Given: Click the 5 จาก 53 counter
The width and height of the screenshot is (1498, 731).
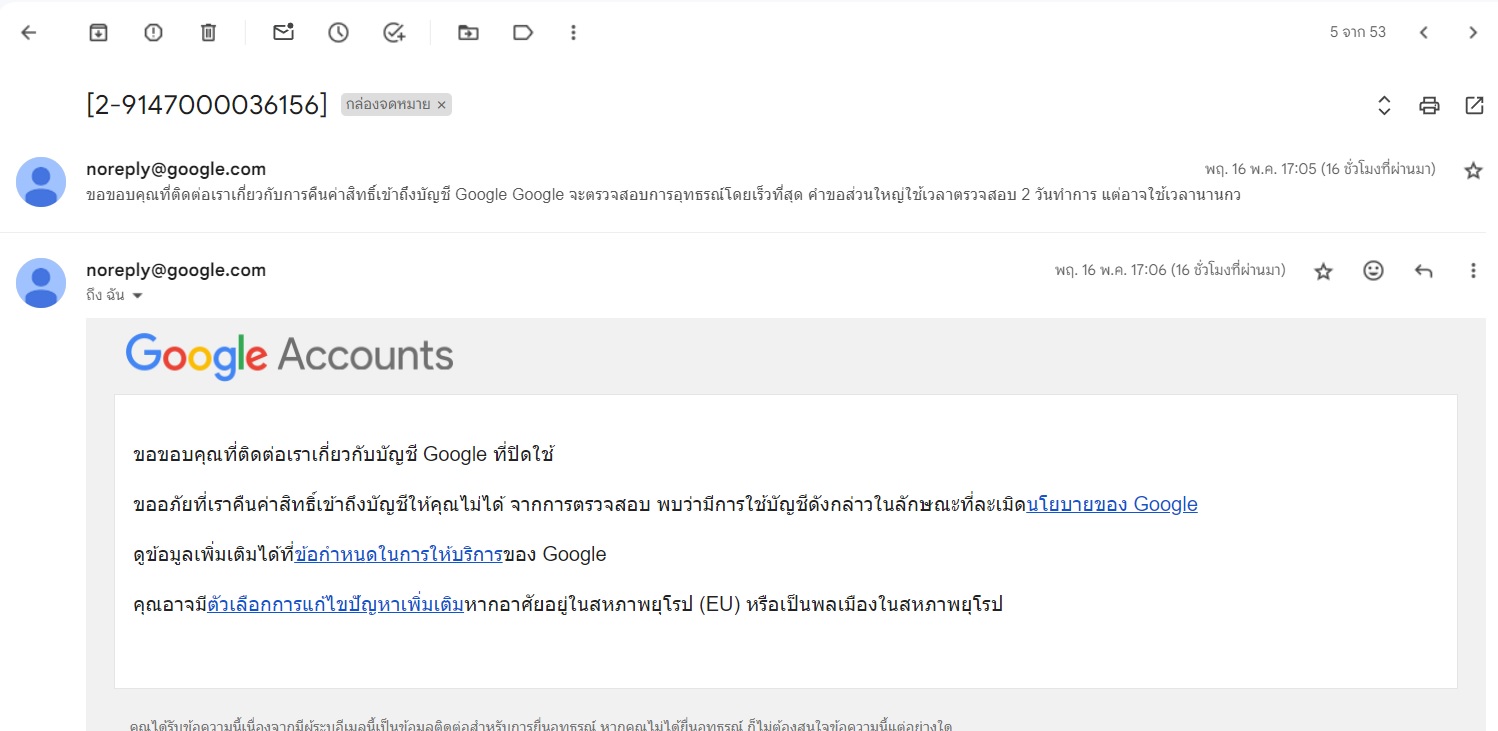Looking at the screenshot, I should [x=1358, y=32].
